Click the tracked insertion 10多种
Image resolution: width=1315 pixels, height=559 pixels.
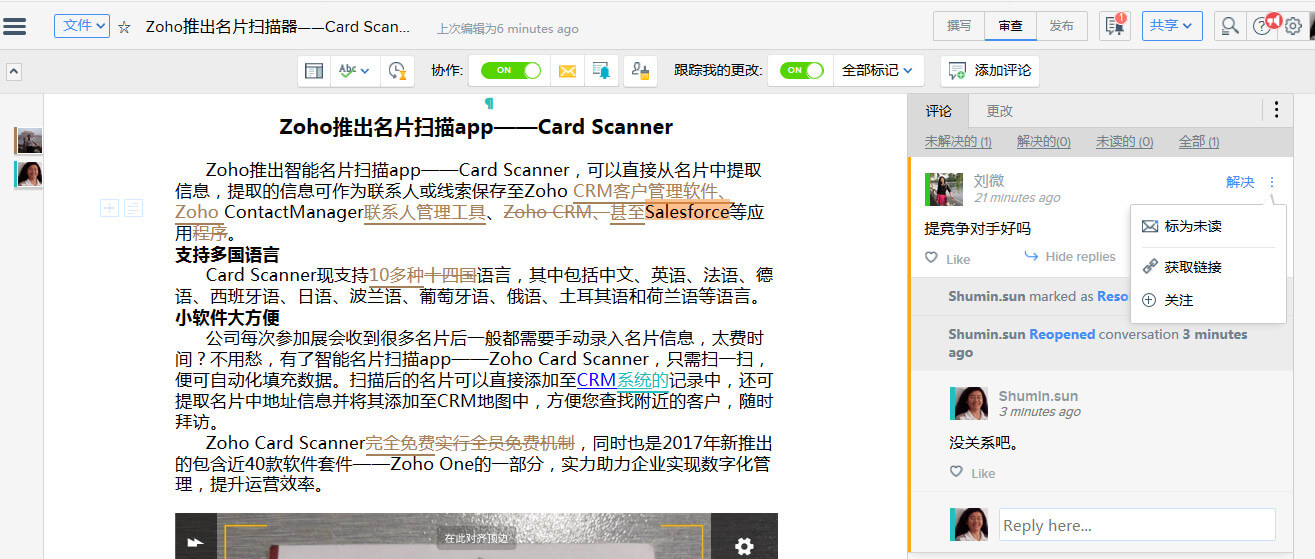[398, 275]
